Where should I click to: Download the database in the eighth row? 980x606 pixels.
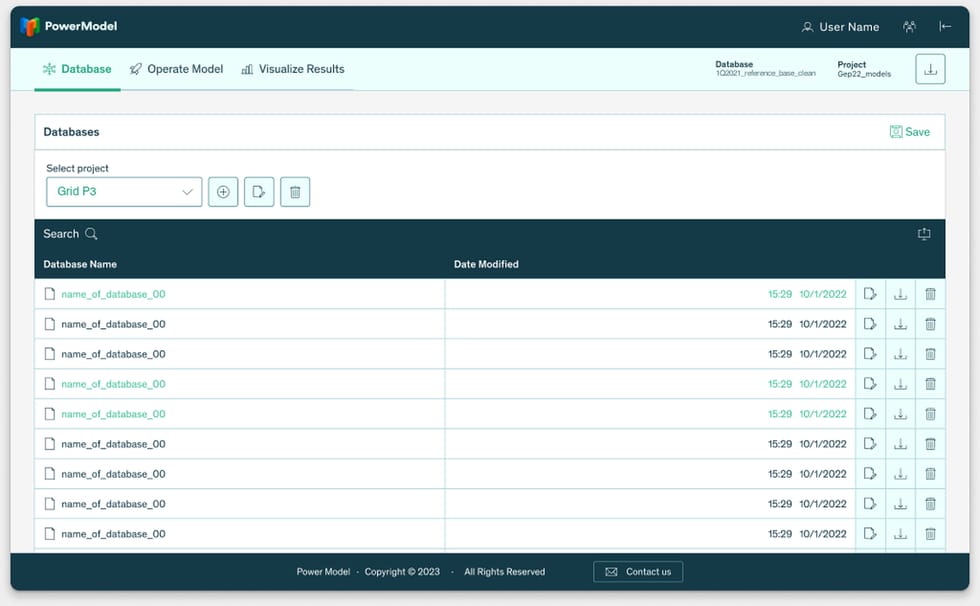click(x=900, y=504)
